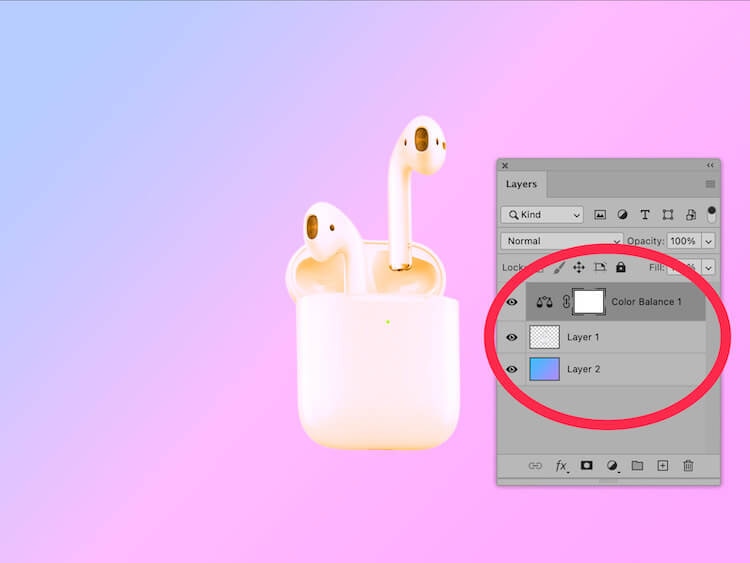The image size is (750, 563).
Task: Toggle visibility of Layer 1
Action: click(512, 337)
